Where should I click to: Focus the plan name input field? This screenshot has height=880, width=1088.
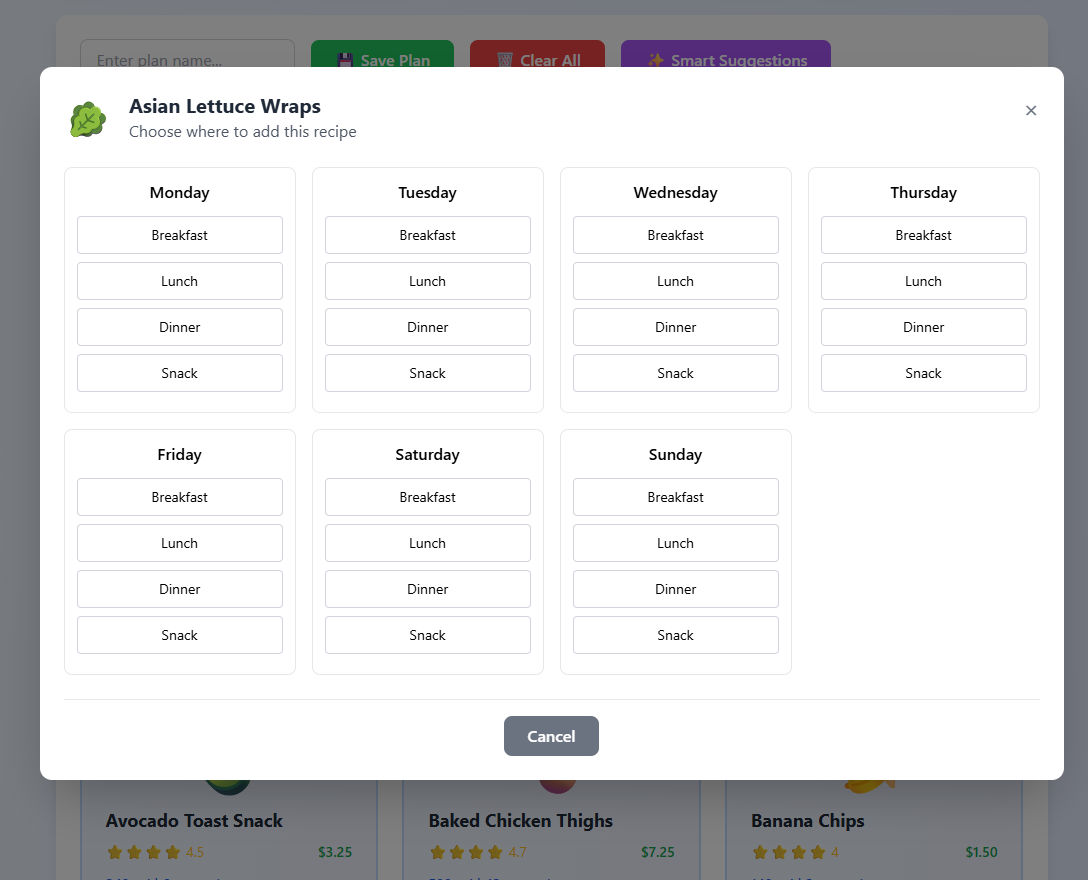tap(187, 55)
